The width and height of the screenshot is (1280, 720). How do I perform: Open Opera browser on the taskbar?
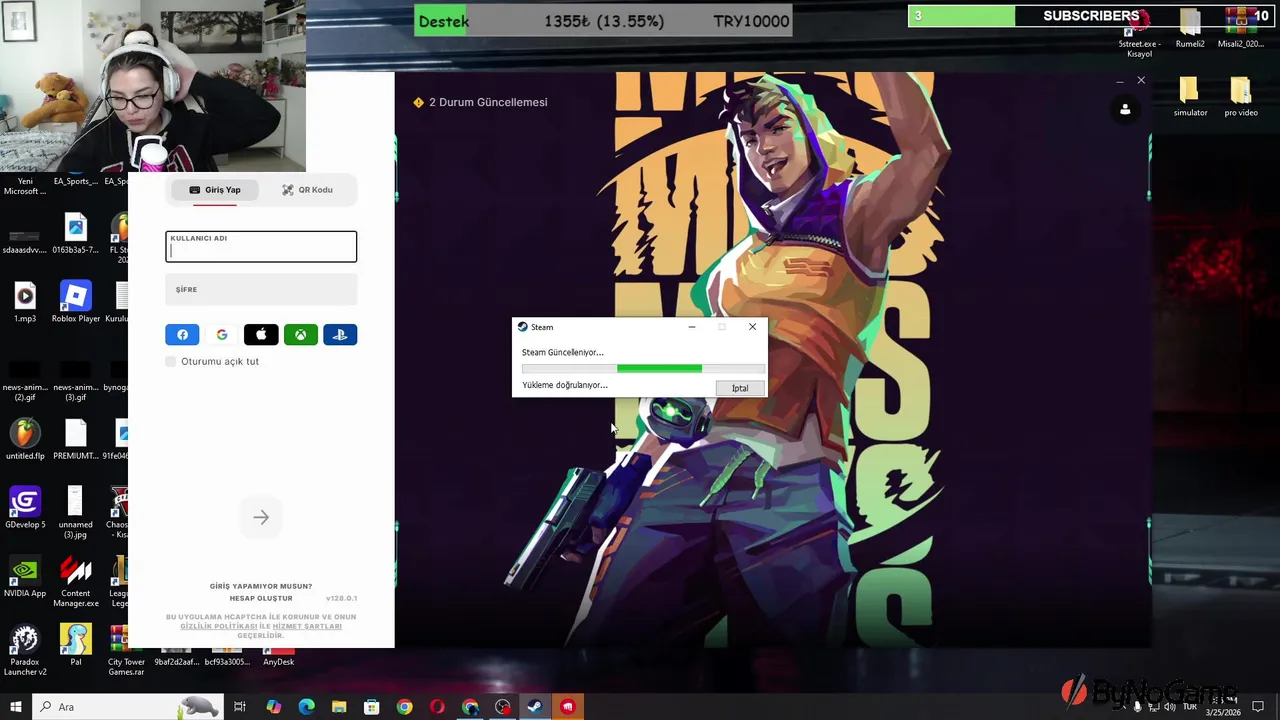click(x=437, y=707)
